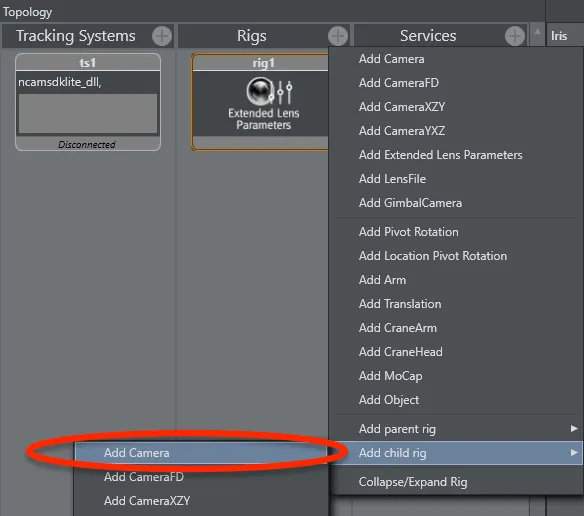Choose Add CraneHead menu item
The height and width of the screenshot is (516, 584).
[x=456, y=352]
